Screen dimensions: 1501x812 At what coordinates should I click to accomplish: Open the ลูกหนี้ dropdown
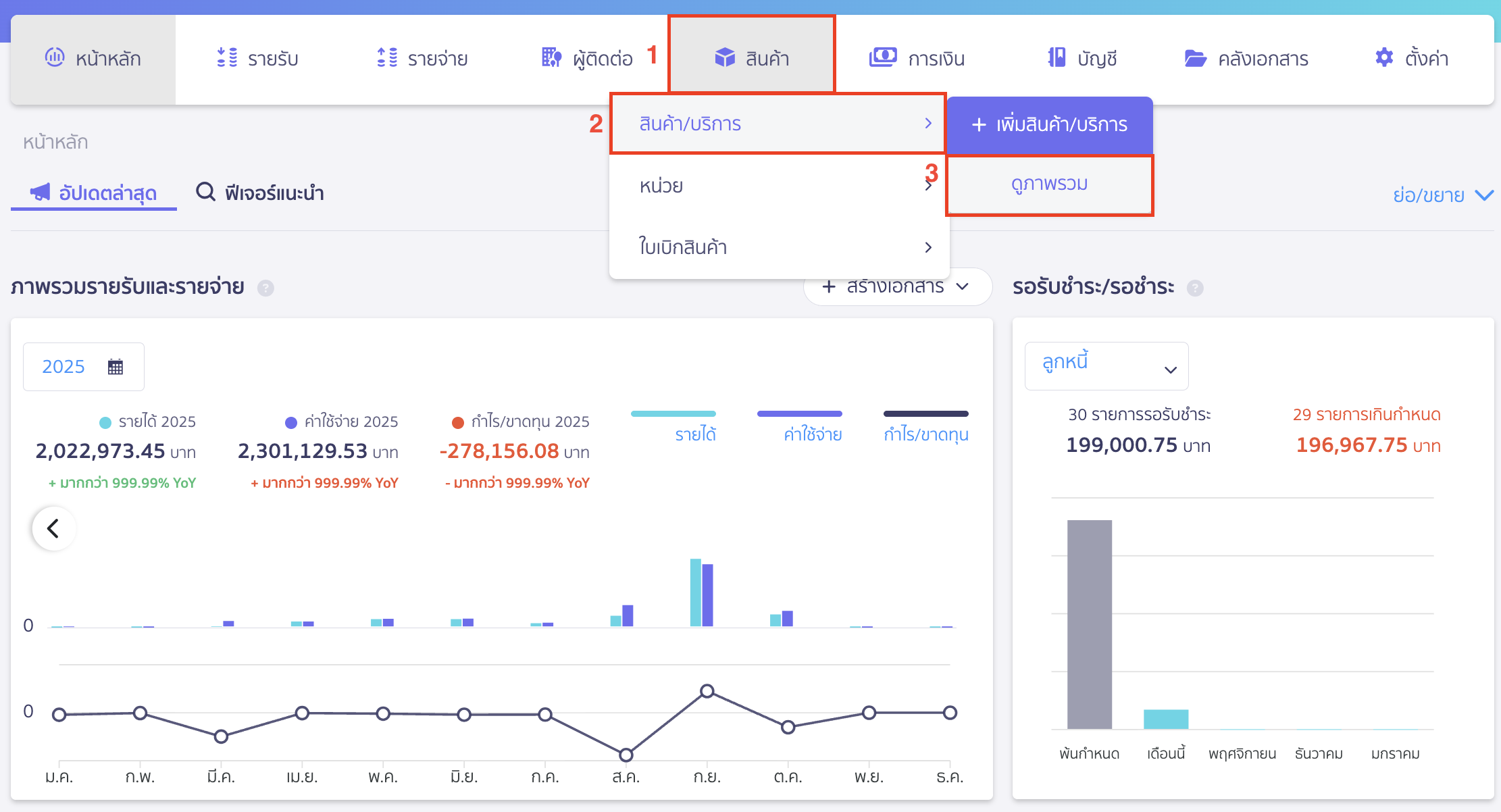1106,366
